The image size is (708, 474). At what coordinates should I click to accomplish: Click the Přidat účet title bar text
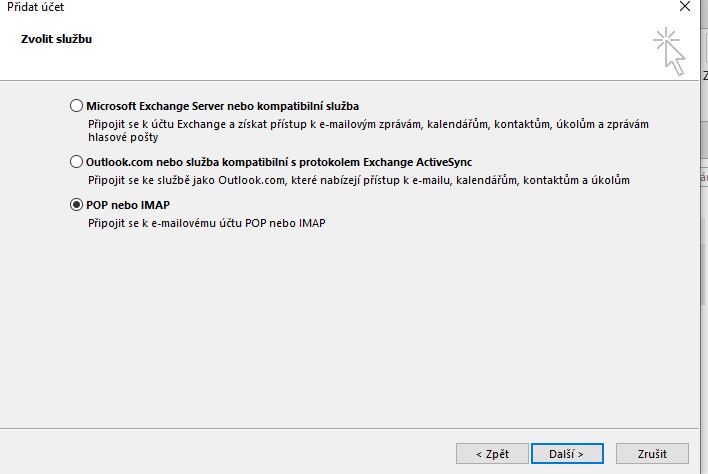31,7
